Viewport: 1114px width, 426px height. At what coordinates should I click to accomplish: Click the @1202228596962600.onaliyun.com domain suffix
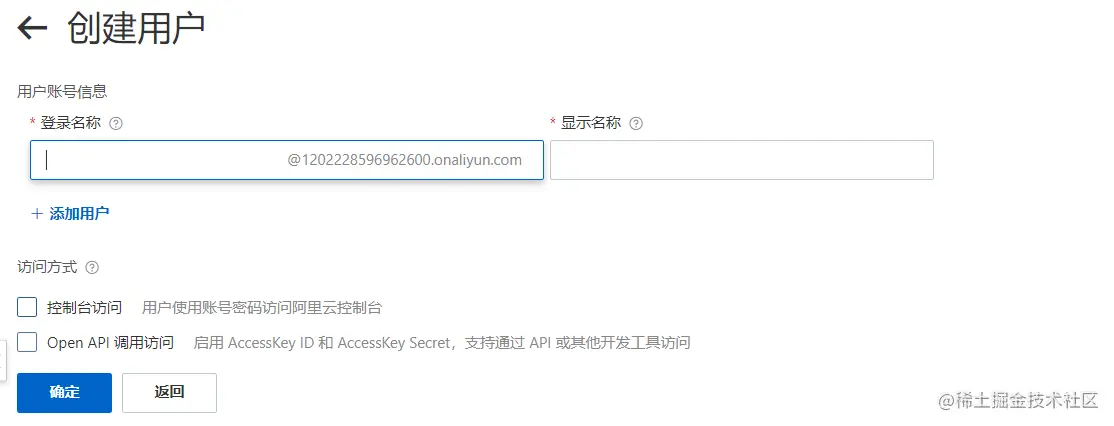click(x=404, y=160)
